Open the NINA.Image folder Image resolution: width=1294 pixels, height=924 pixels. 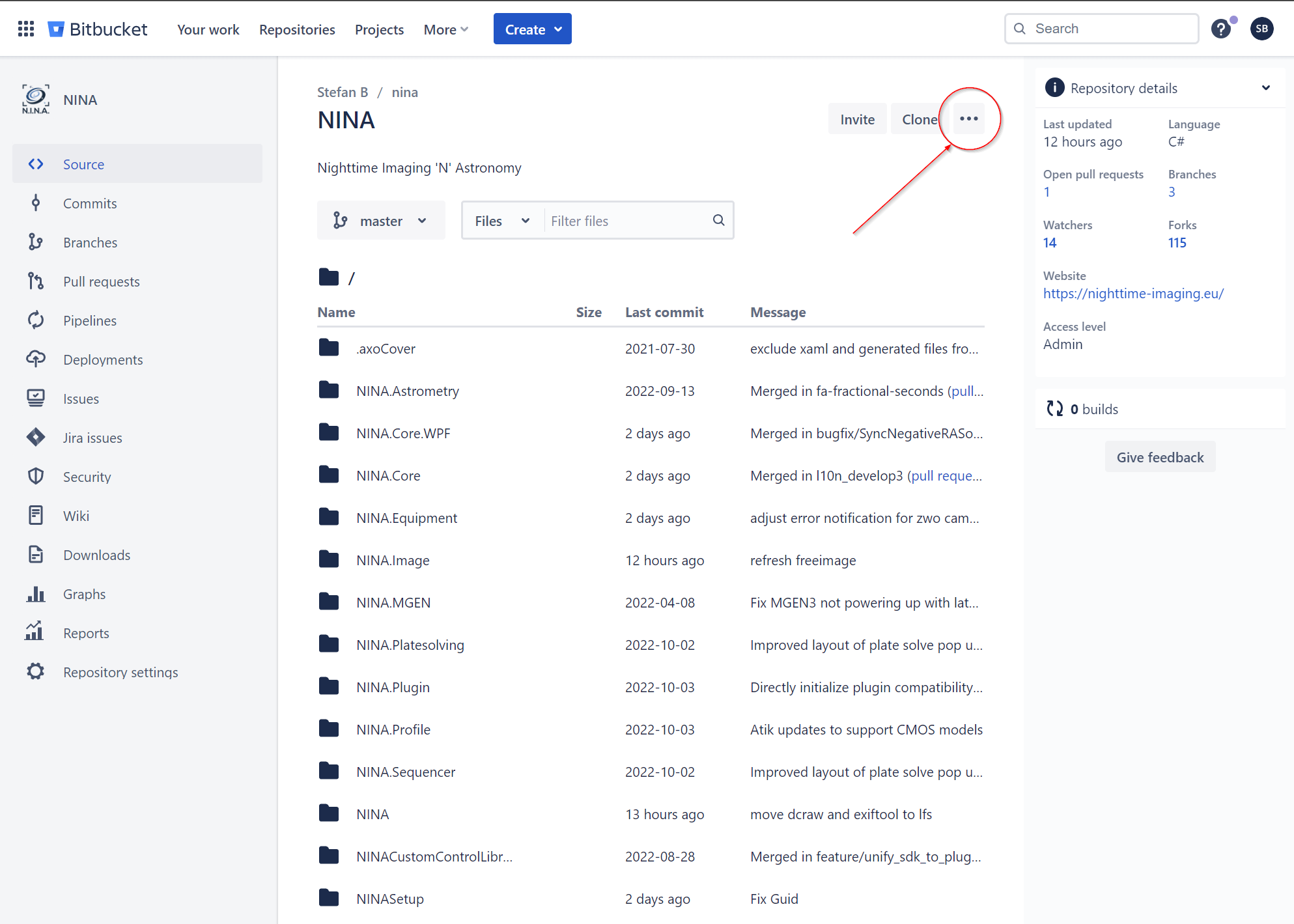click(393, 560)
